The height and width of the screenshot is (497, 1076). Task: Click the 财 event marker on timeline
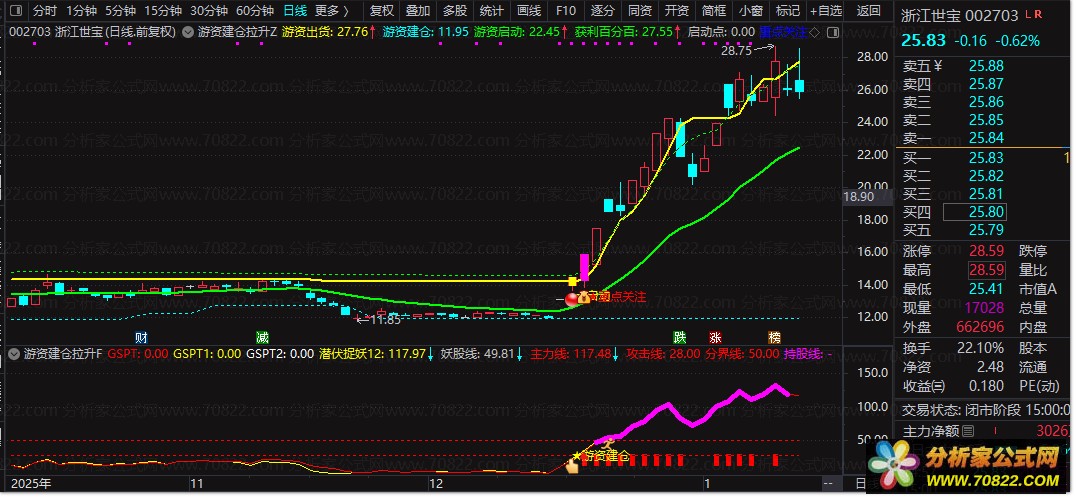pyautogui.click(x=141, y=337)
